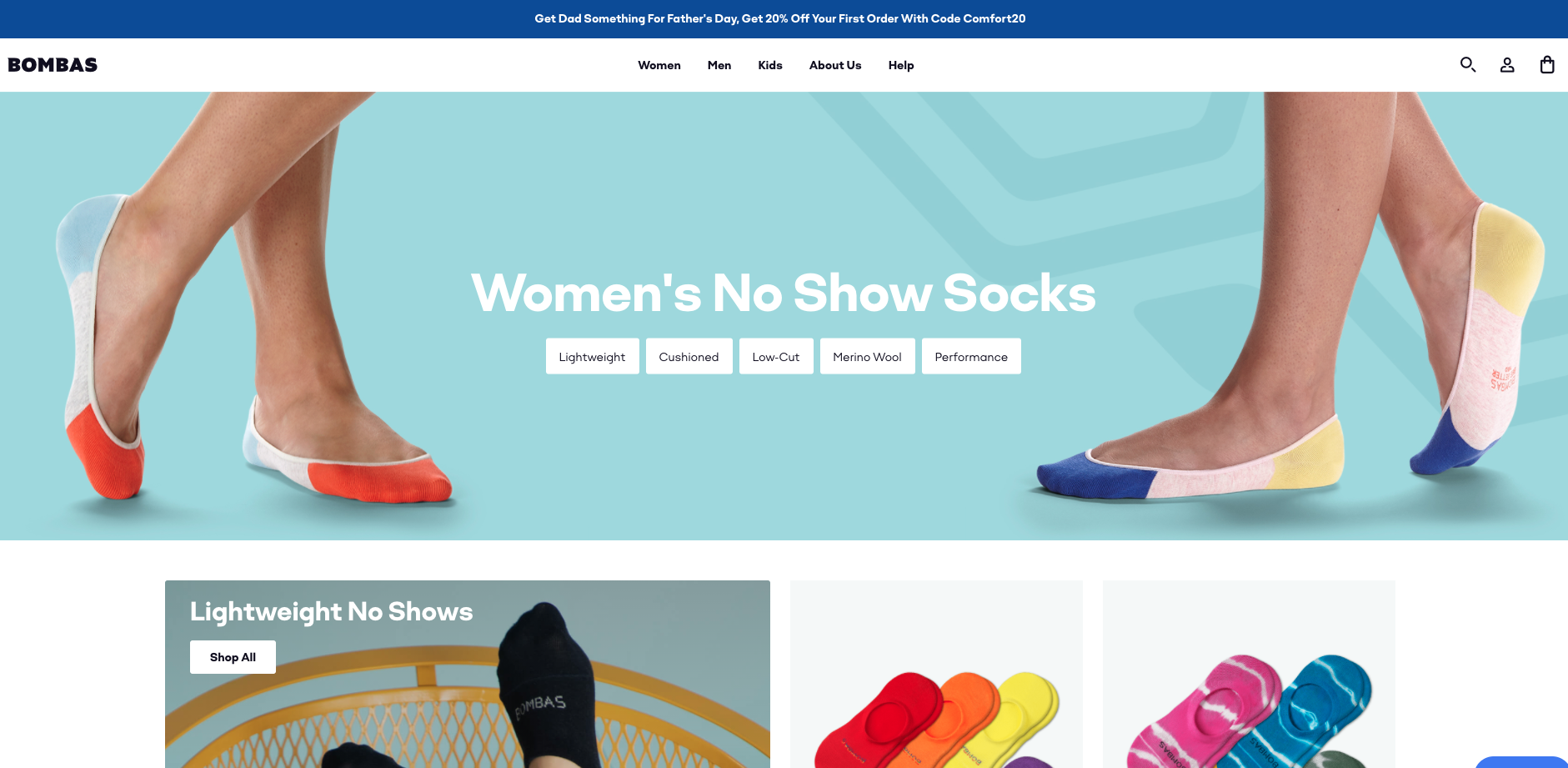Select the Performance filter button
Viewport: 1568px width, 768px height.
click(x=971, y=356)
